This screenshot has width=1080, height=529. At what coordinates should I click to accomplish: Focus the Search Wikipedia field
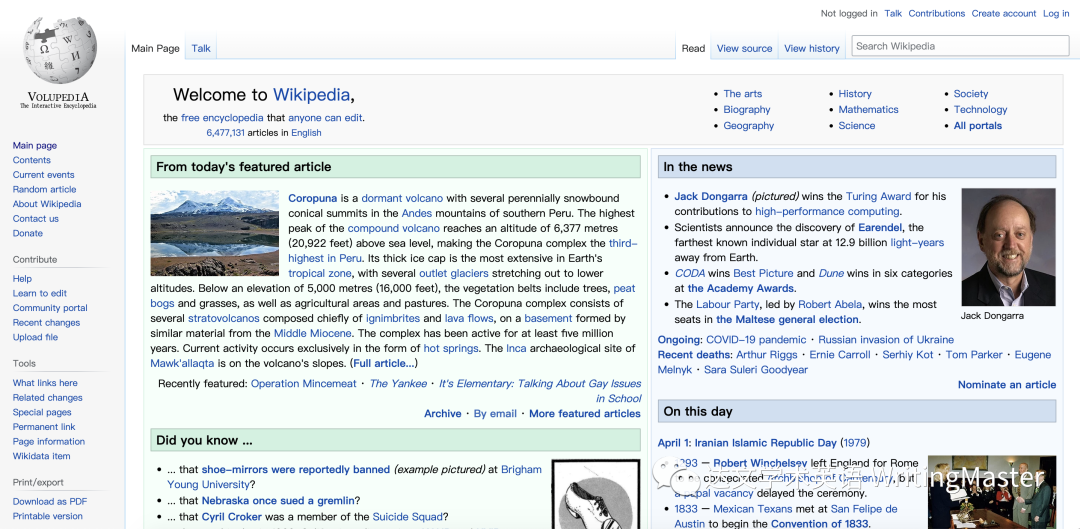click(960, 46)
